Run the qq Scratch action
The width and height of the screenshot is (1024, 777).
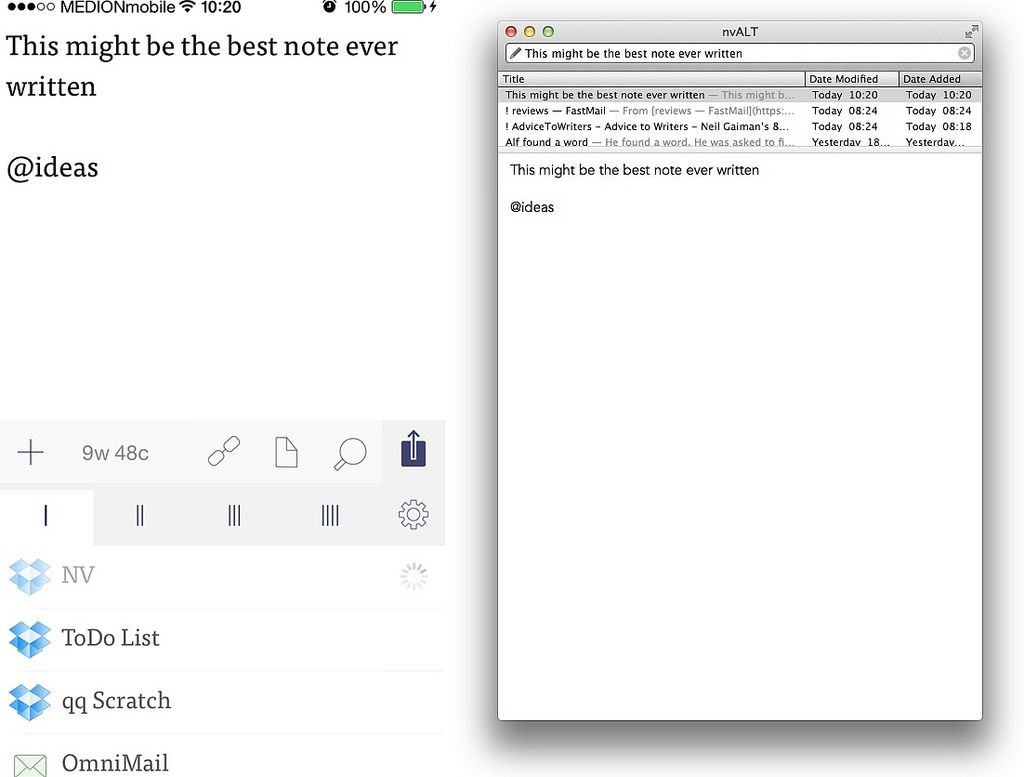(116, 701)
